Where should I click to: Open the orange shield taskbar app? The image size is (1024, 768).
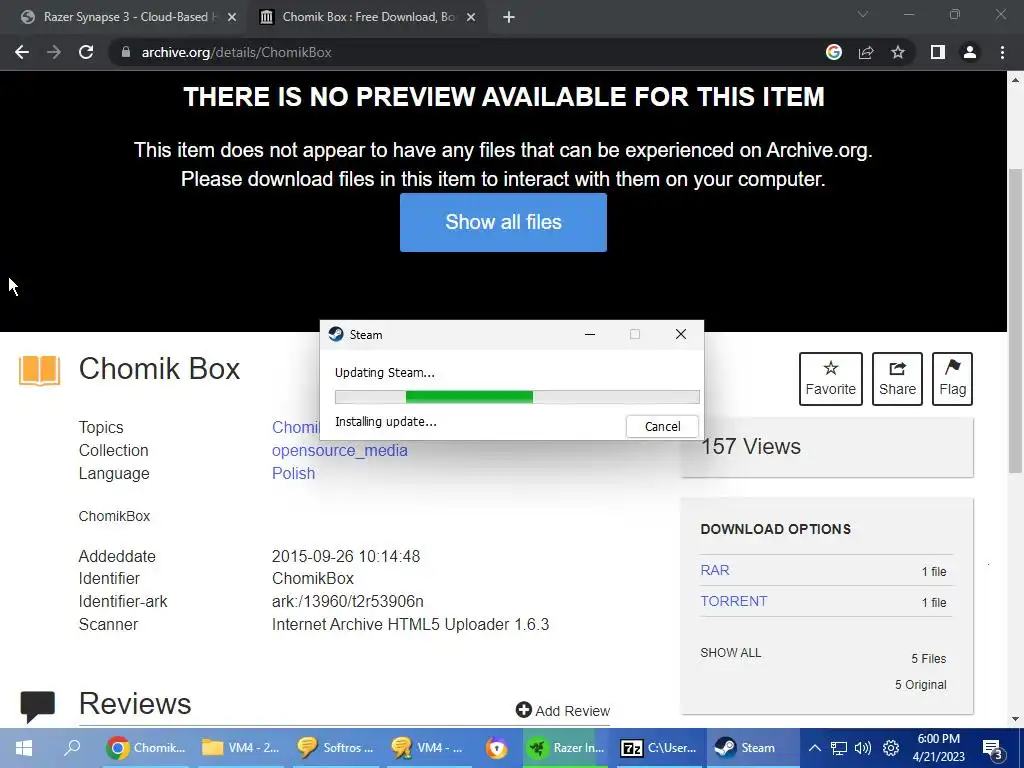coord(496,748)
